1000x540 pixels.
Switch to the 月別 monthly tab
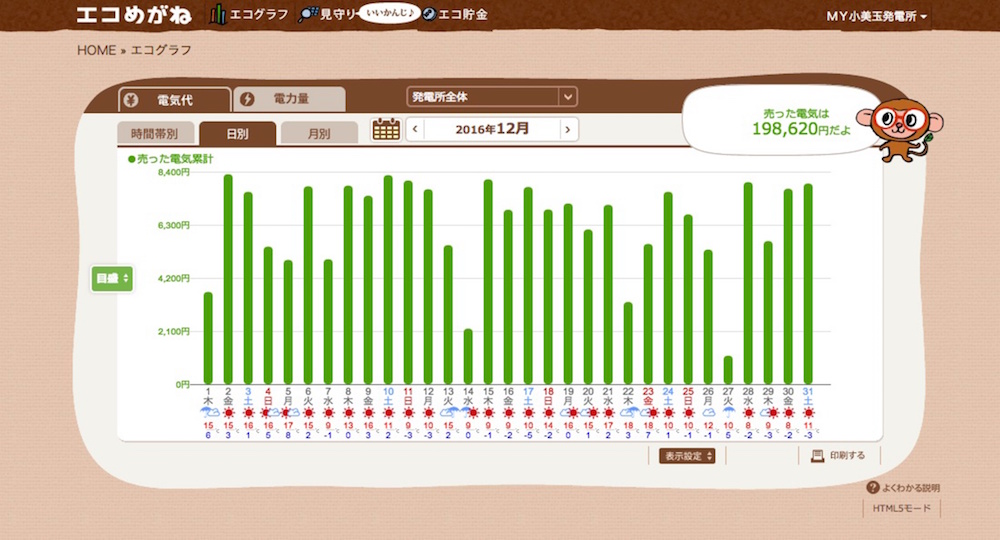(319, 133)
